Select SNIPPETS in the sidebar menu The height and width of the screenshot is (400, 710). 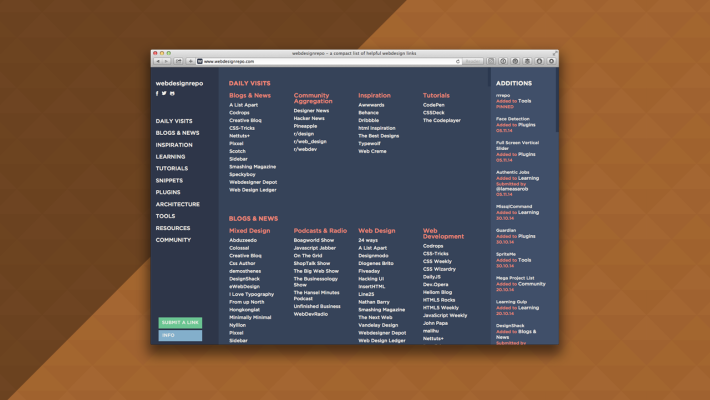[169, 180]
